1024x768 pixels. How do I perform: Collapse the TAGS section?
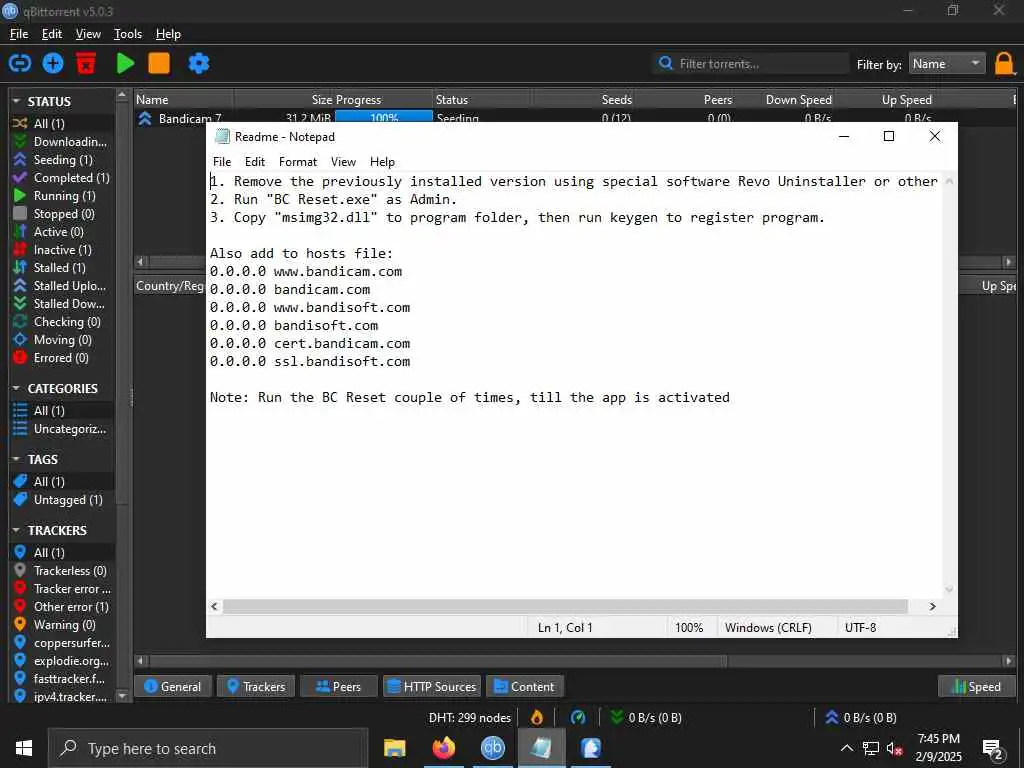pyautogui.click(x=16, y=460)
